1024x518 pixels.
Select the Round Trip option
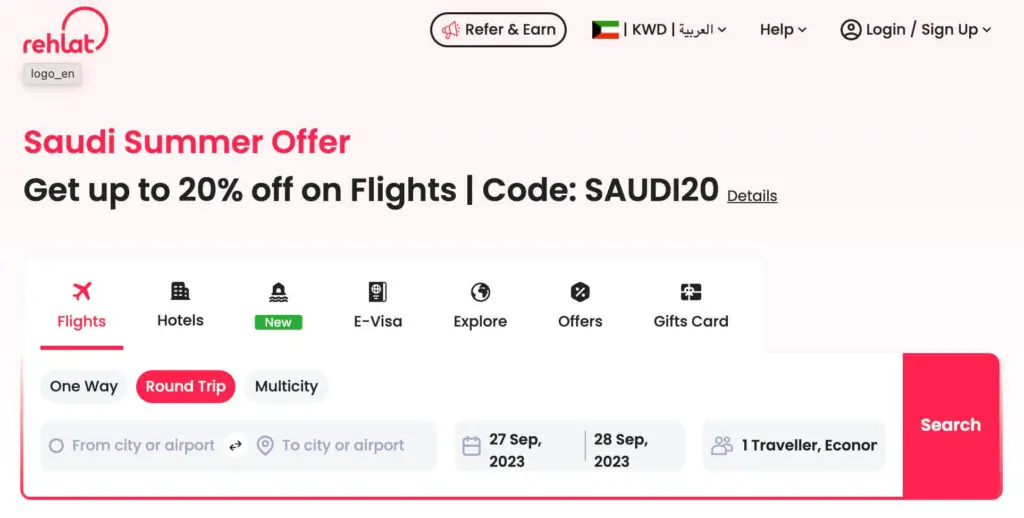point(186,387)
